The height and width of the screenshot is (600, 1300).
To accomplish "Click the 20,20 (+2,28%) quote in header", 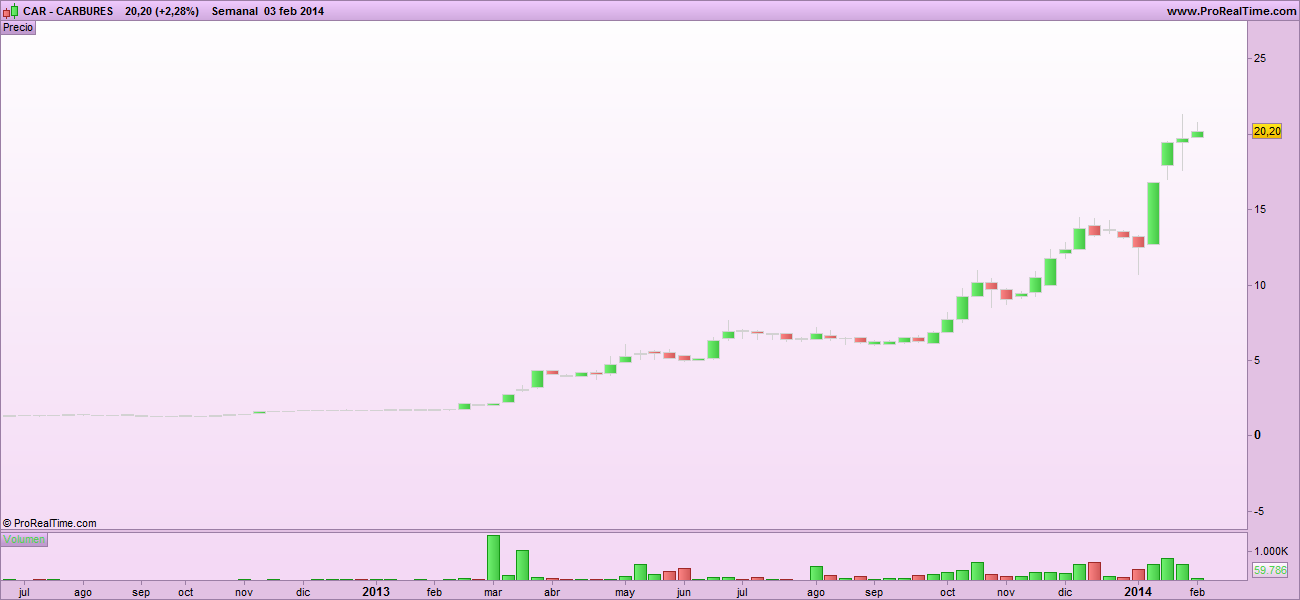I will 162,11.
